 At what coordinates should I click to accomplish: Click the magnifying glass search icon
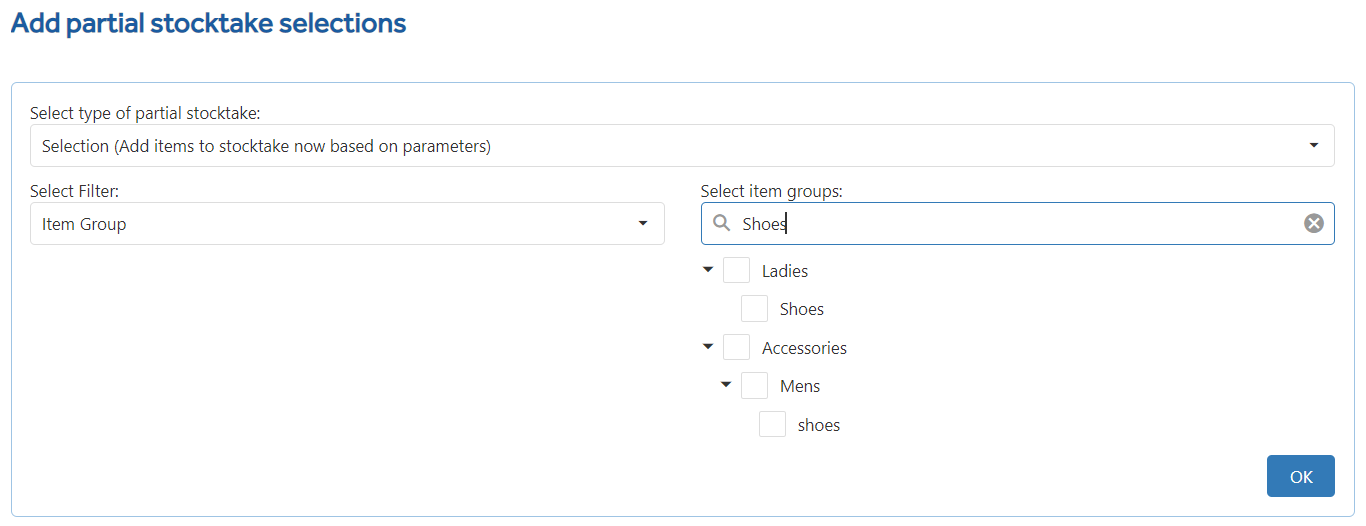click(x=721, y=223)
